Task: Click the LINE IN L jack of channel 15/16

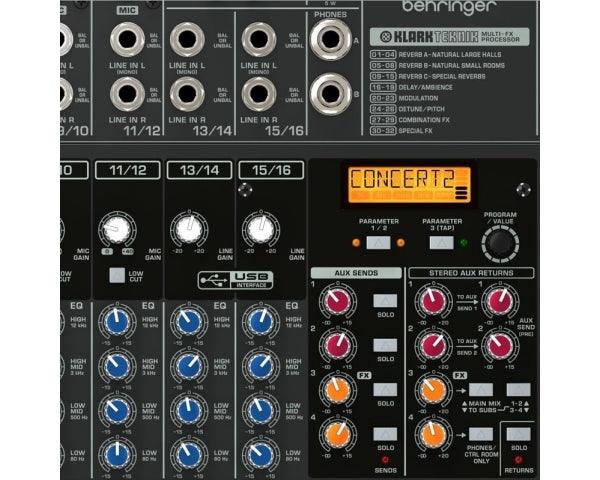Action: pyautogui.click(x=259, y=39)
